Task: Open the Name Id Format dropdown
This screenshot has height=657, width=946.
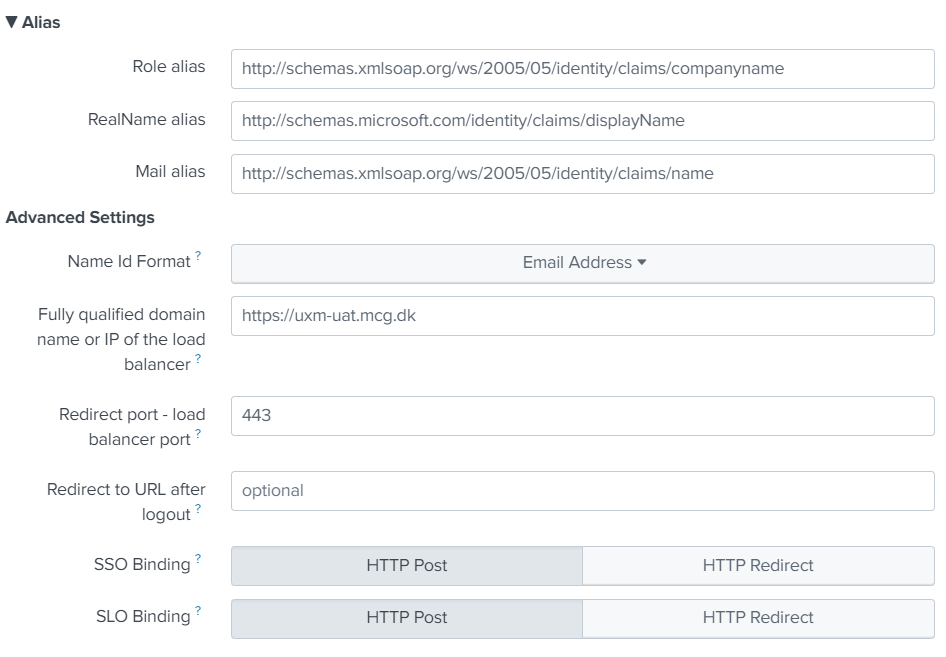Action: (x=583, y=263)
